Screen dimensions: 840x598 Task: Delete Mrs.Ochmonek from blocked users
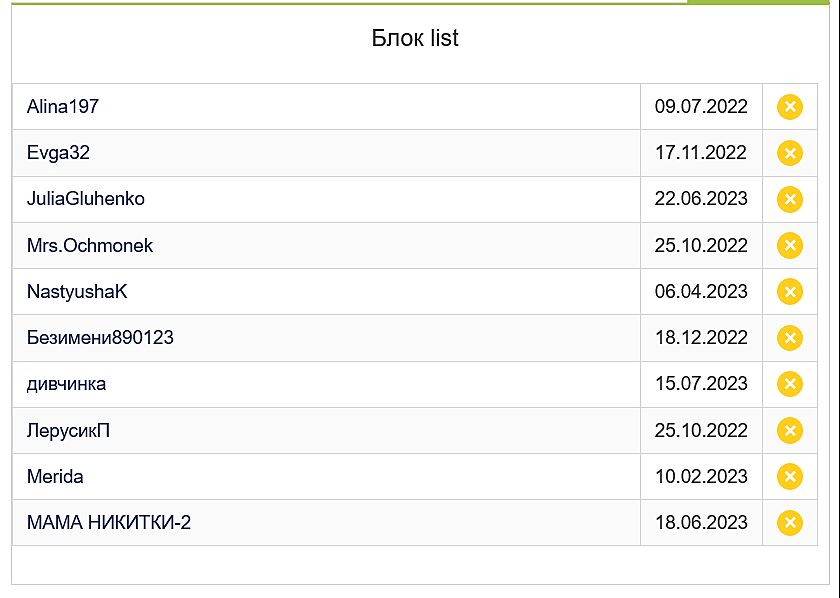click(x=790, y=245)
